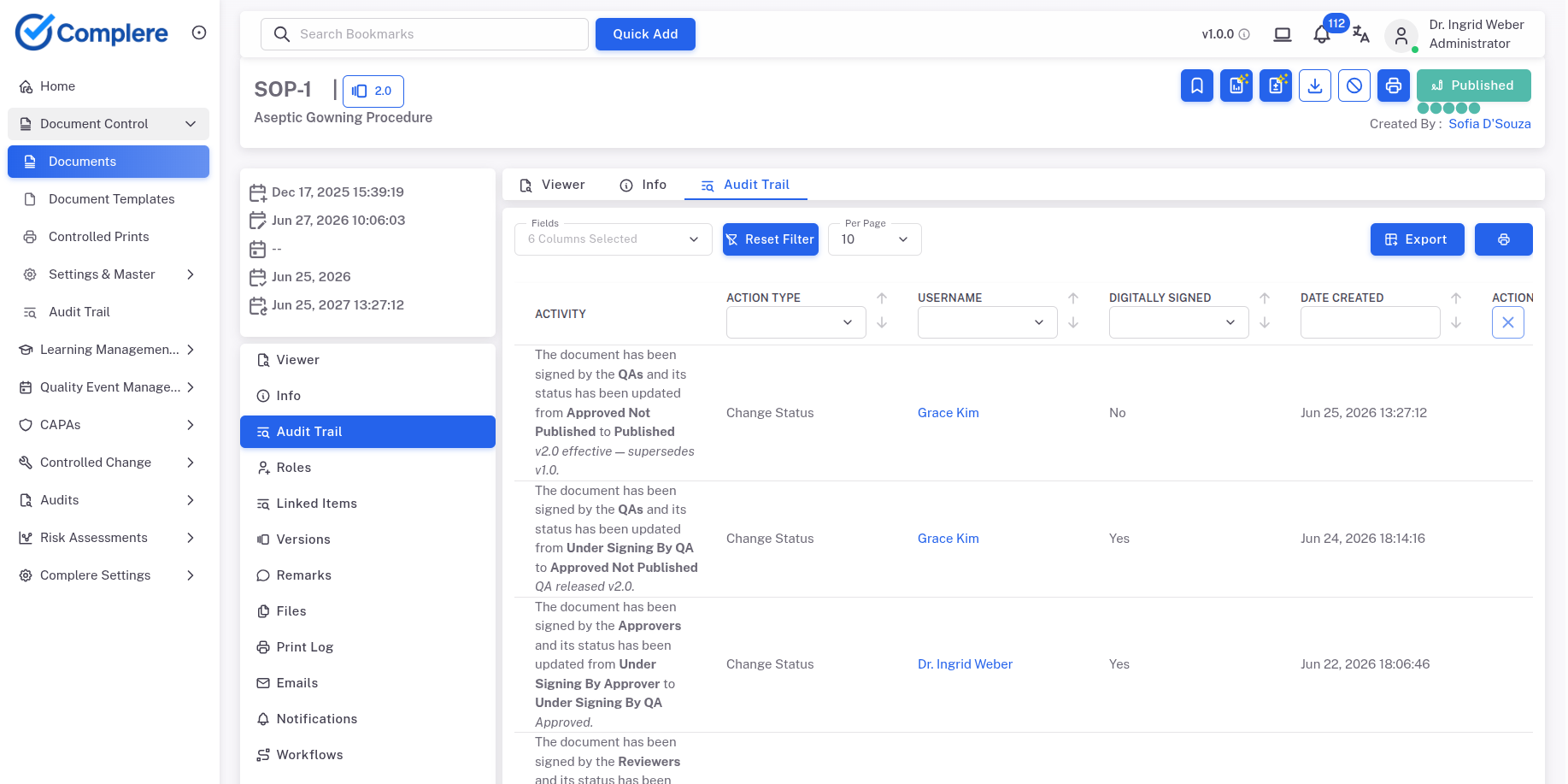Open Roles in document side menu
Screen dimensions: 1568x784
pos(367,468)
